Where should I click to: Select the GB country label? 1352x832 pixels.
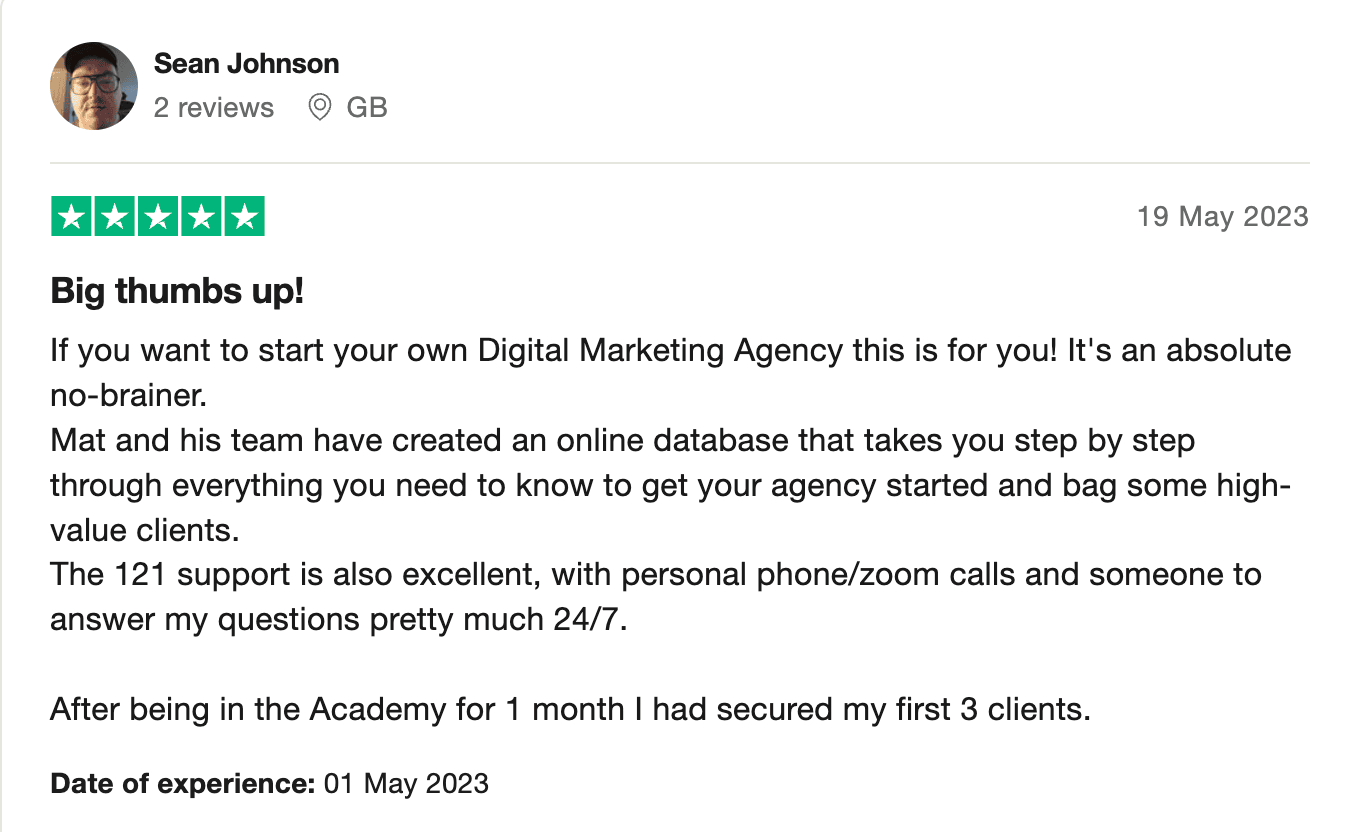pos(367,107)
